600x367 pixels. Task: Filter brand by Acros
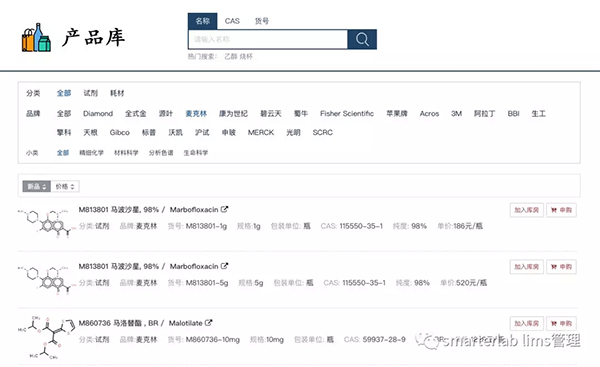(429, 114)
